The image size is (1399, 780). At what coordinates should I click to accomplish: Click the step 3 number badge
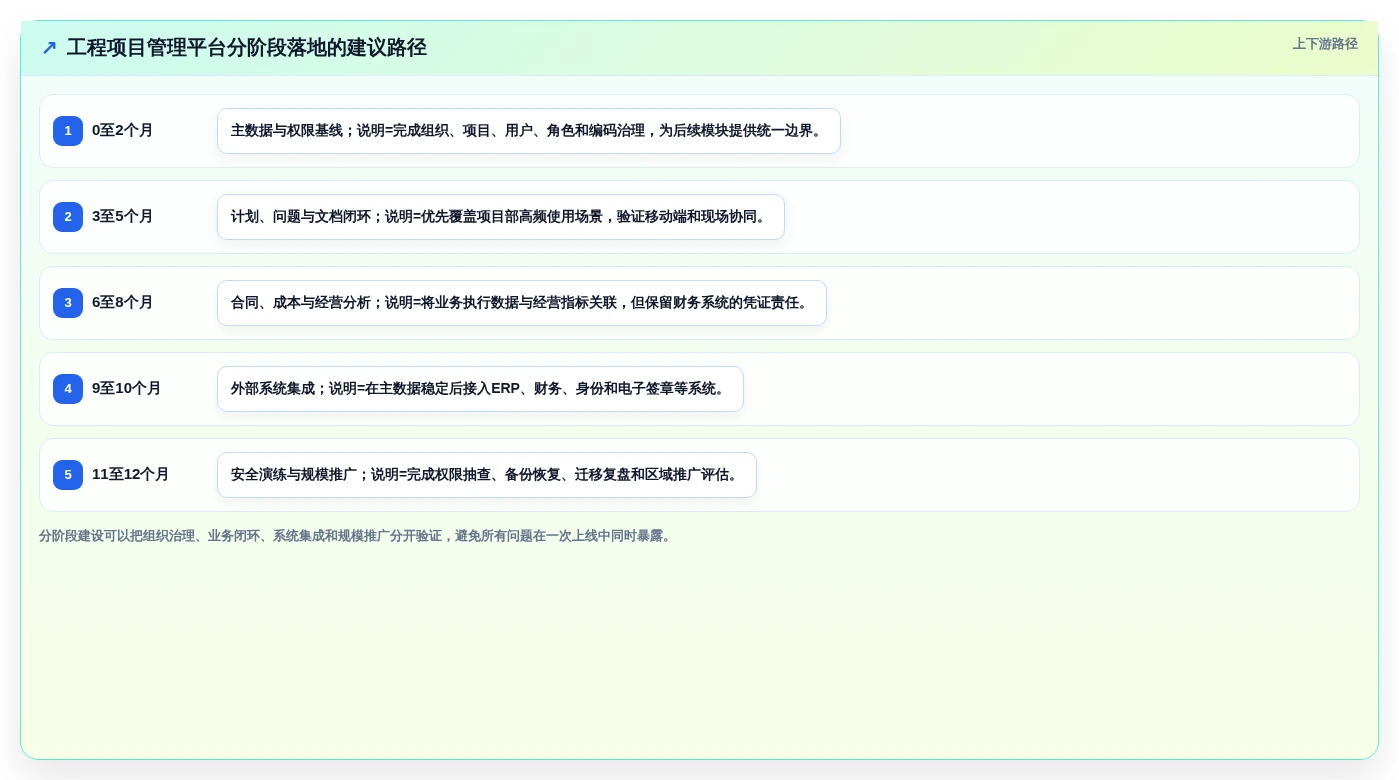click(68, 303)
